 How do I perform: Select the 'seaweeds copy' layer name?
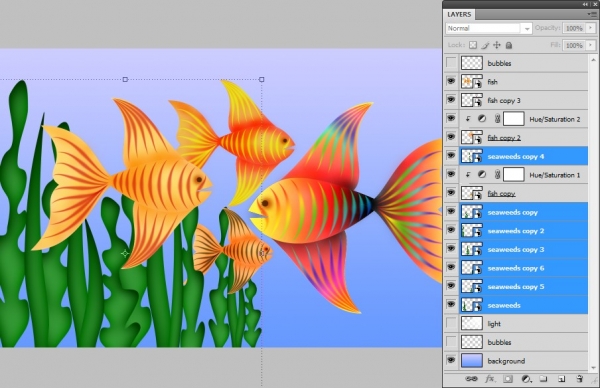pyautogui.click(x=512, y=212)
